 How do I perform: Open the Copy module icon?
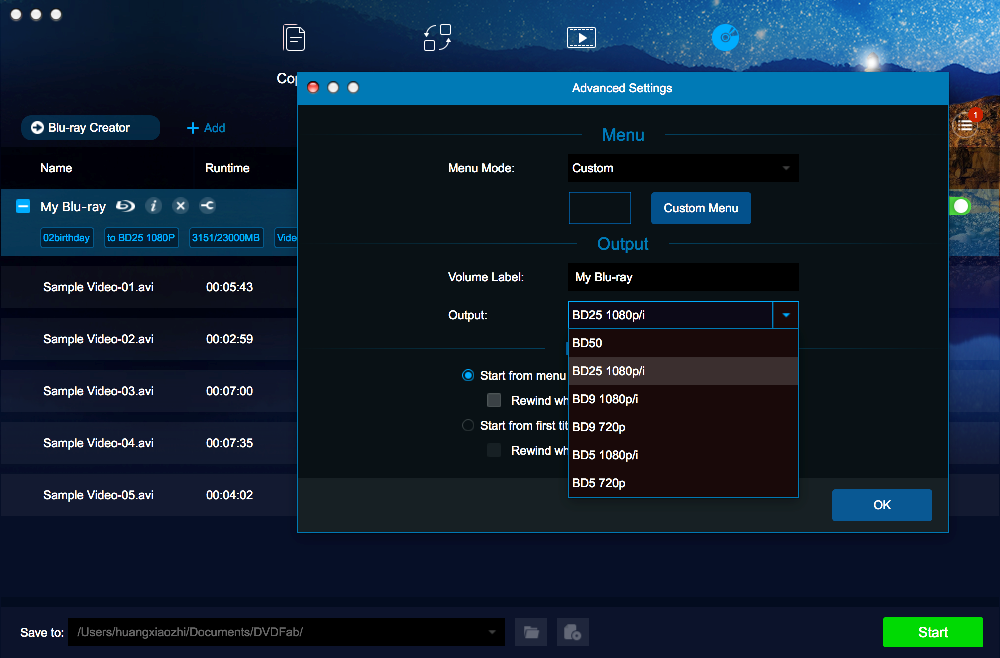point(294,39)
